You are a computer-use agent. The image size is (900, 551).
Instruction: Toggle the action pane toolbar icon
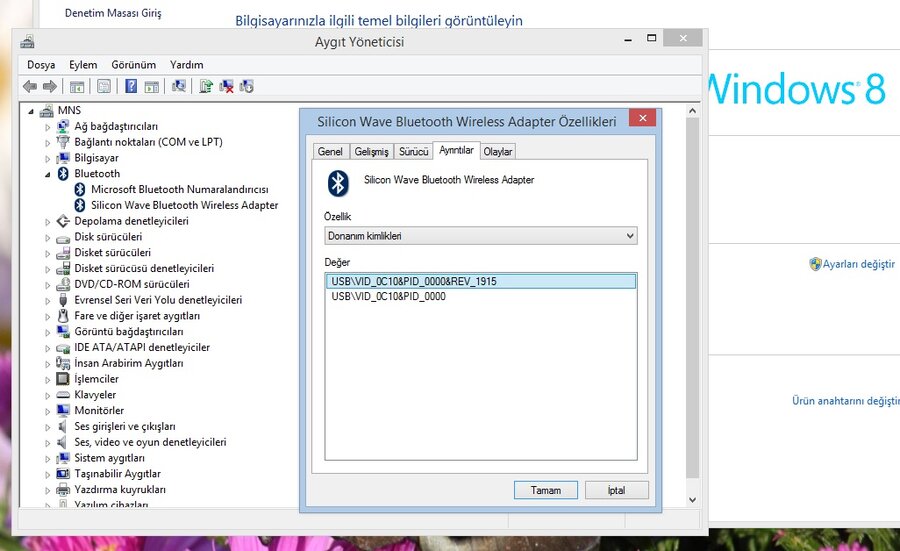coord(152,87)
